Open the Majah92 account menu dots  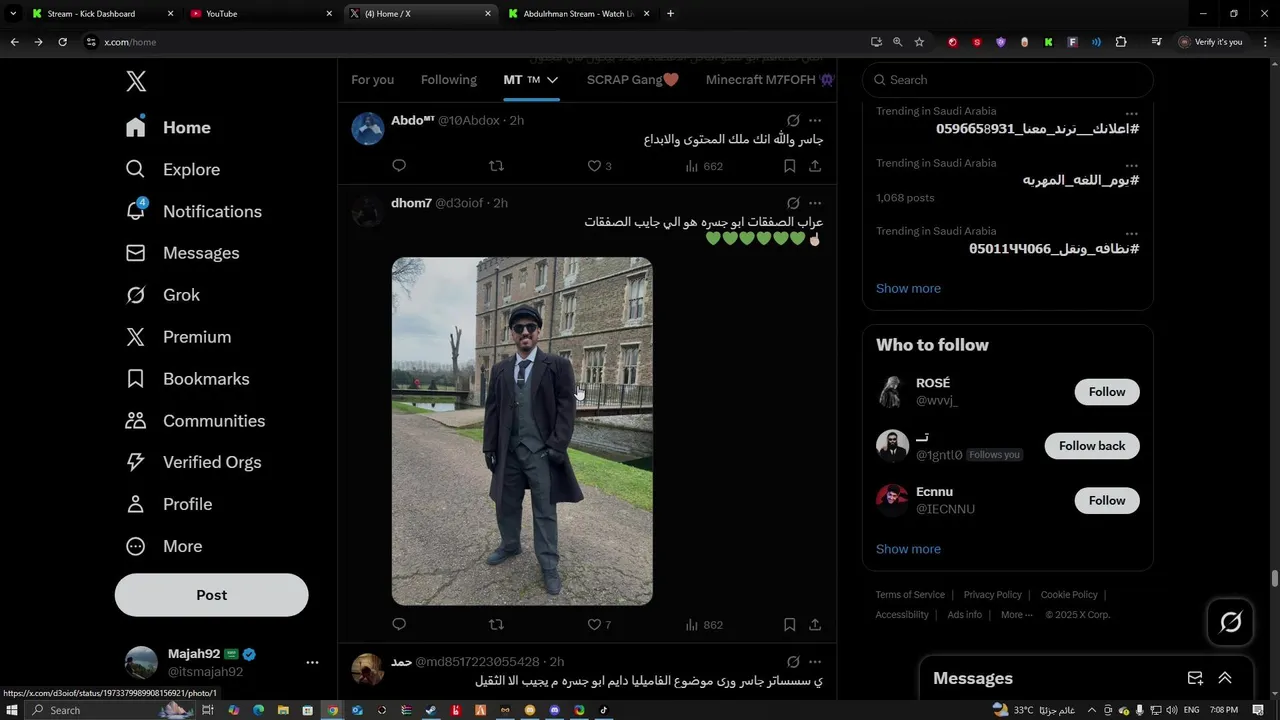pyautogui.click(x=312, y=662)
